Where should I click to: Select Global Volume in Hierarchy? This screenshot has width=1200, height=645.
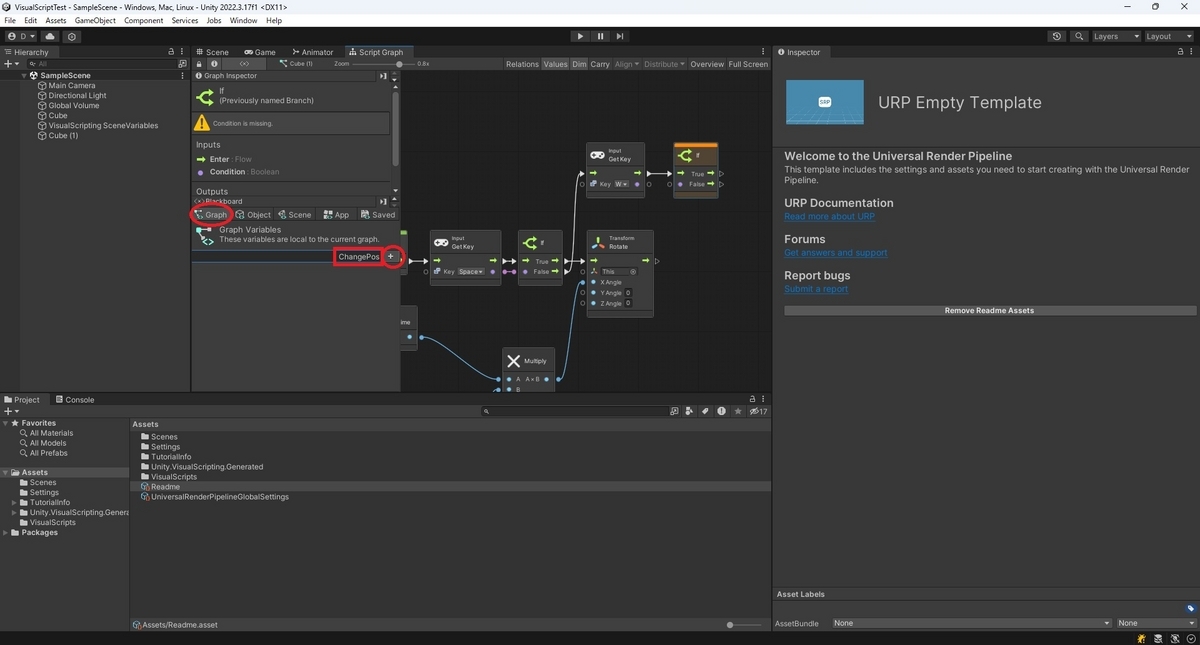74,106
